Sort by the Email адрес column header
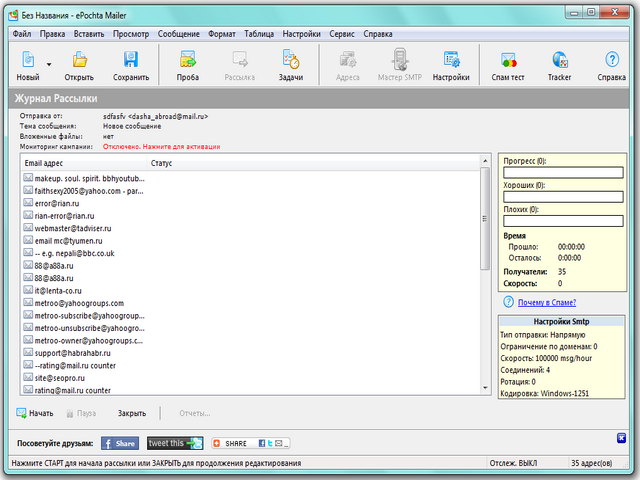 coord(84,163)
